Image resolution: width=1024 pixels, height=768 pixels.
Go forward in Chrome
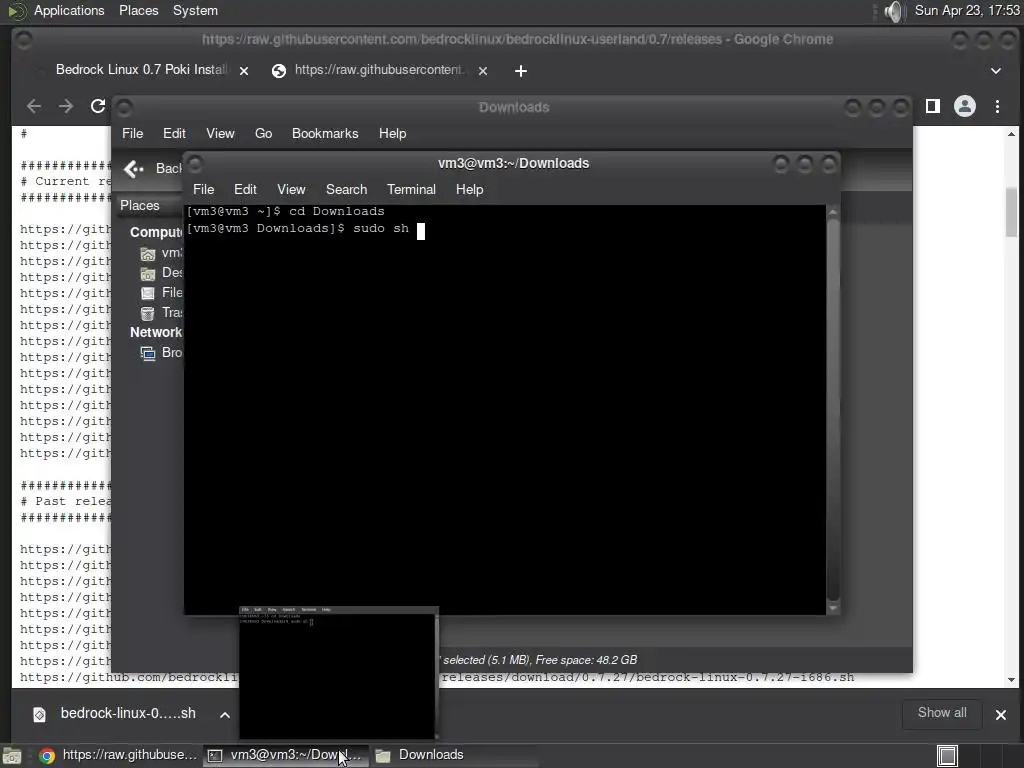tap(66, 106)
